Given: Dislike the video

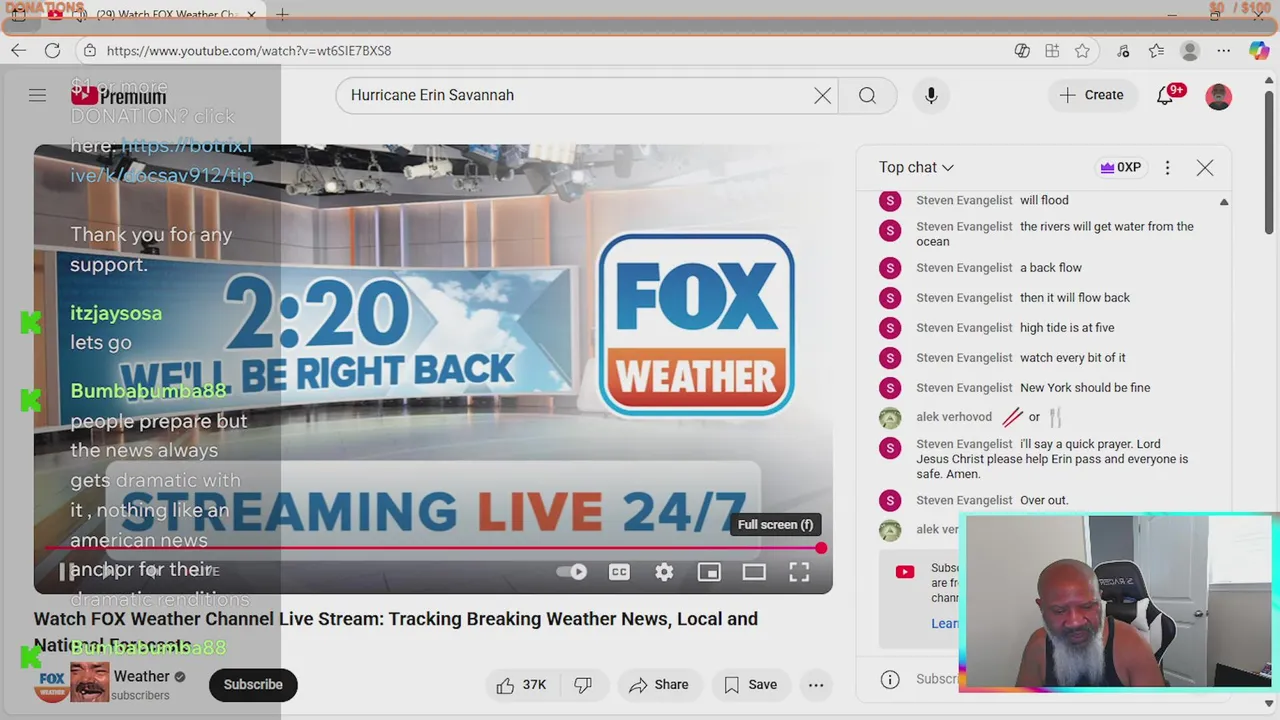Looking at the screenshot, I should (x=583, y=685).
